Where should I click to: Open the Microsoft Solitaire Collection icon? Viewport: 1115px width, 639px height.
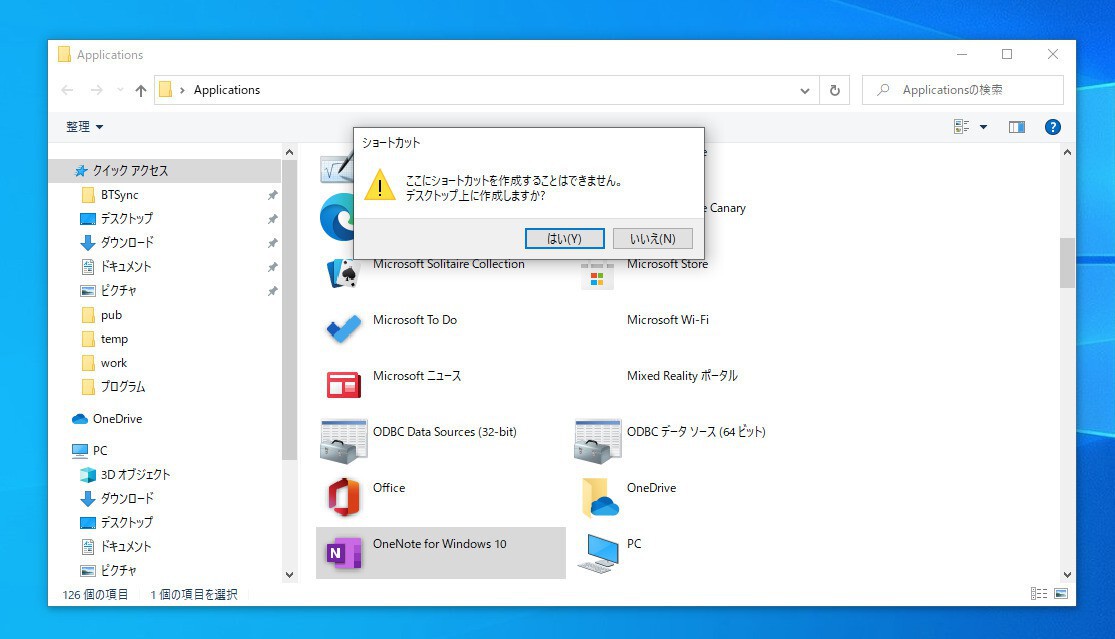[343, 273]
